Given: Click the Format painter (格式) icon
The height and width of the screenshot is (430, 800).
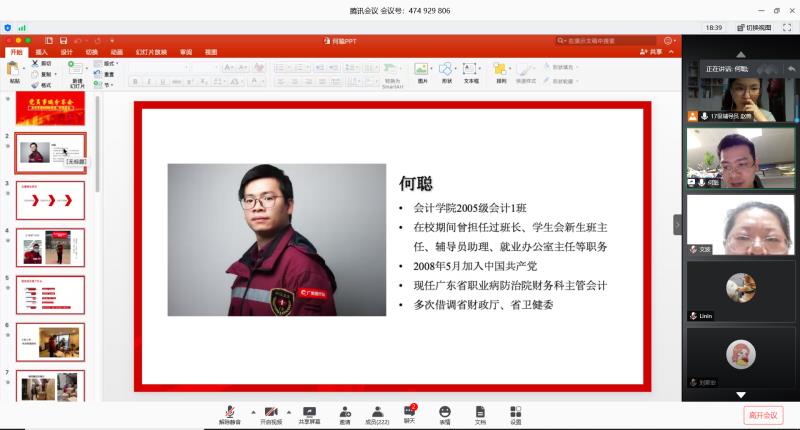Looking at the screenshot, I should [35, 85].
